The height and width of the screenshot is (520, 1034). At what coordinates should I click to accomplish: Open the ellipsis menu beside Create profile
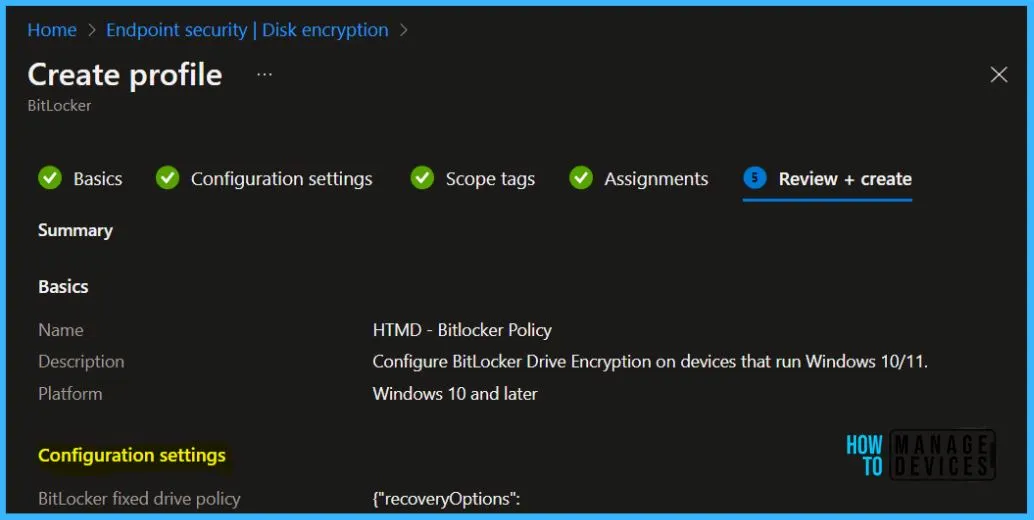[264, 74]
